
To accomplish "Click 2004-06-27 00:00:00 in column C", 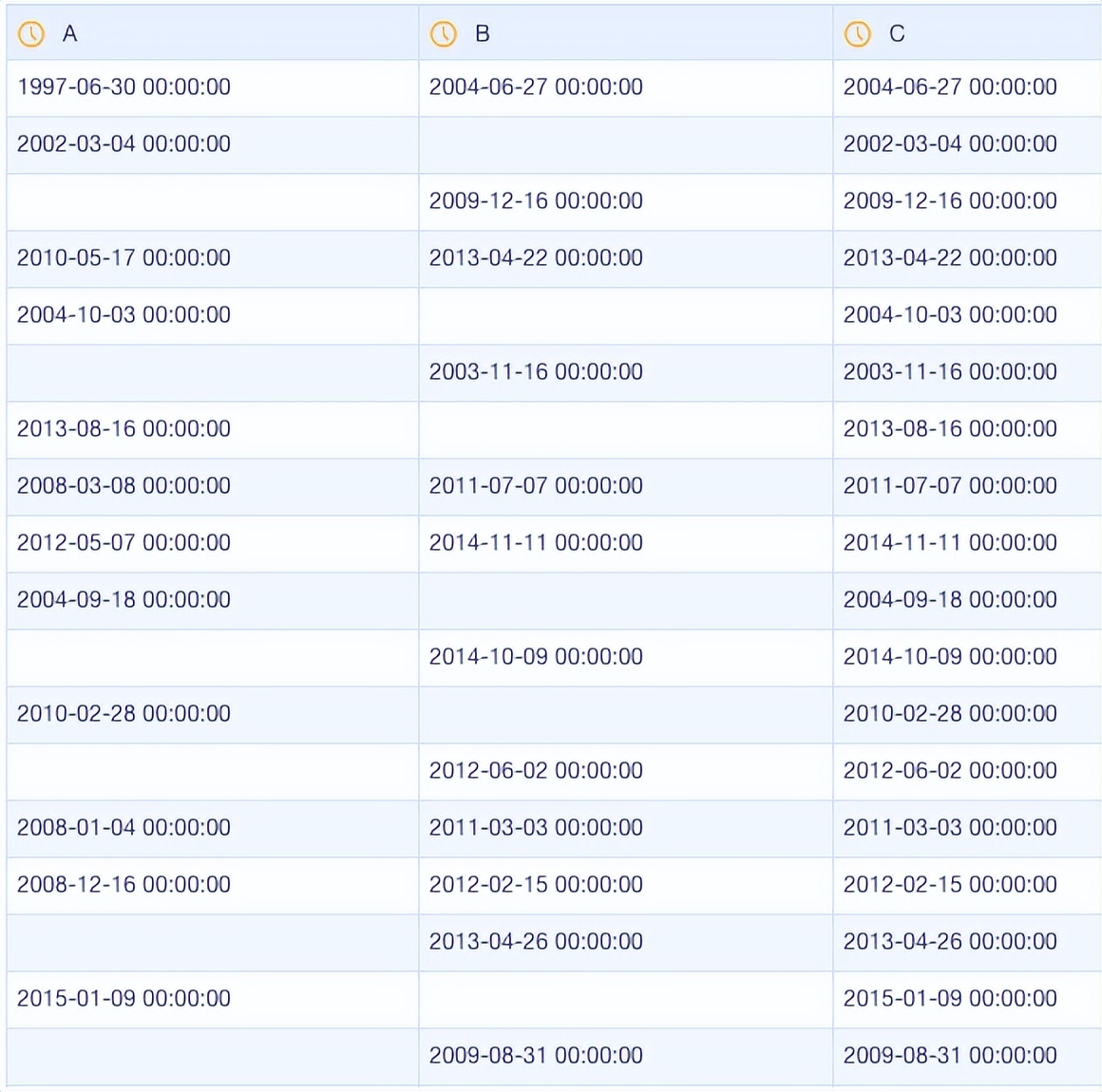I will 950,87.
